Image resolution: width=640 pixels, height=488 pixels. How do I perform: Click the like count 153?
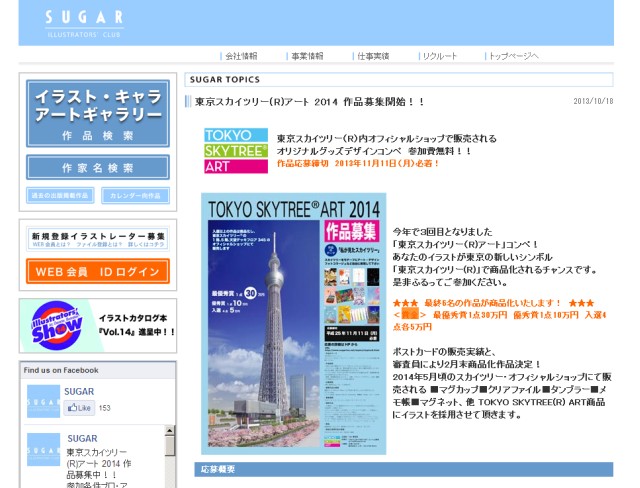click(x=104, y=408)
